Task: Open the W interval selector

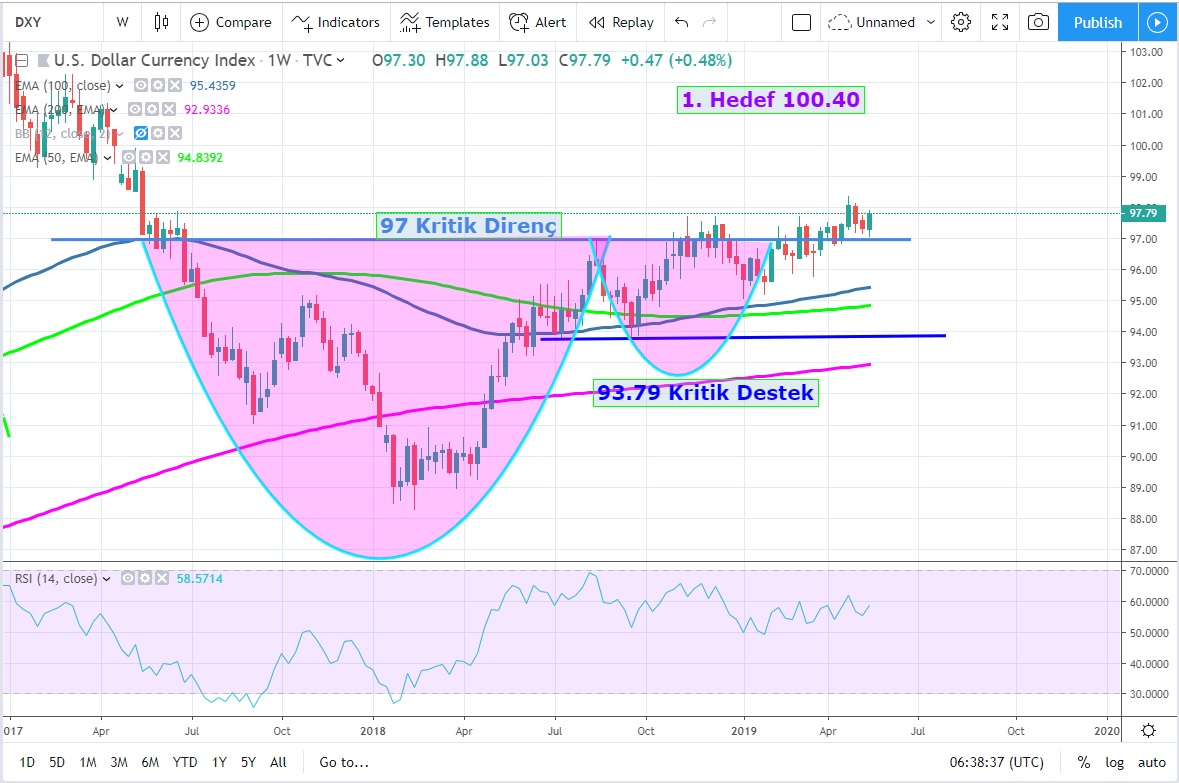Action: click(123, 22)
